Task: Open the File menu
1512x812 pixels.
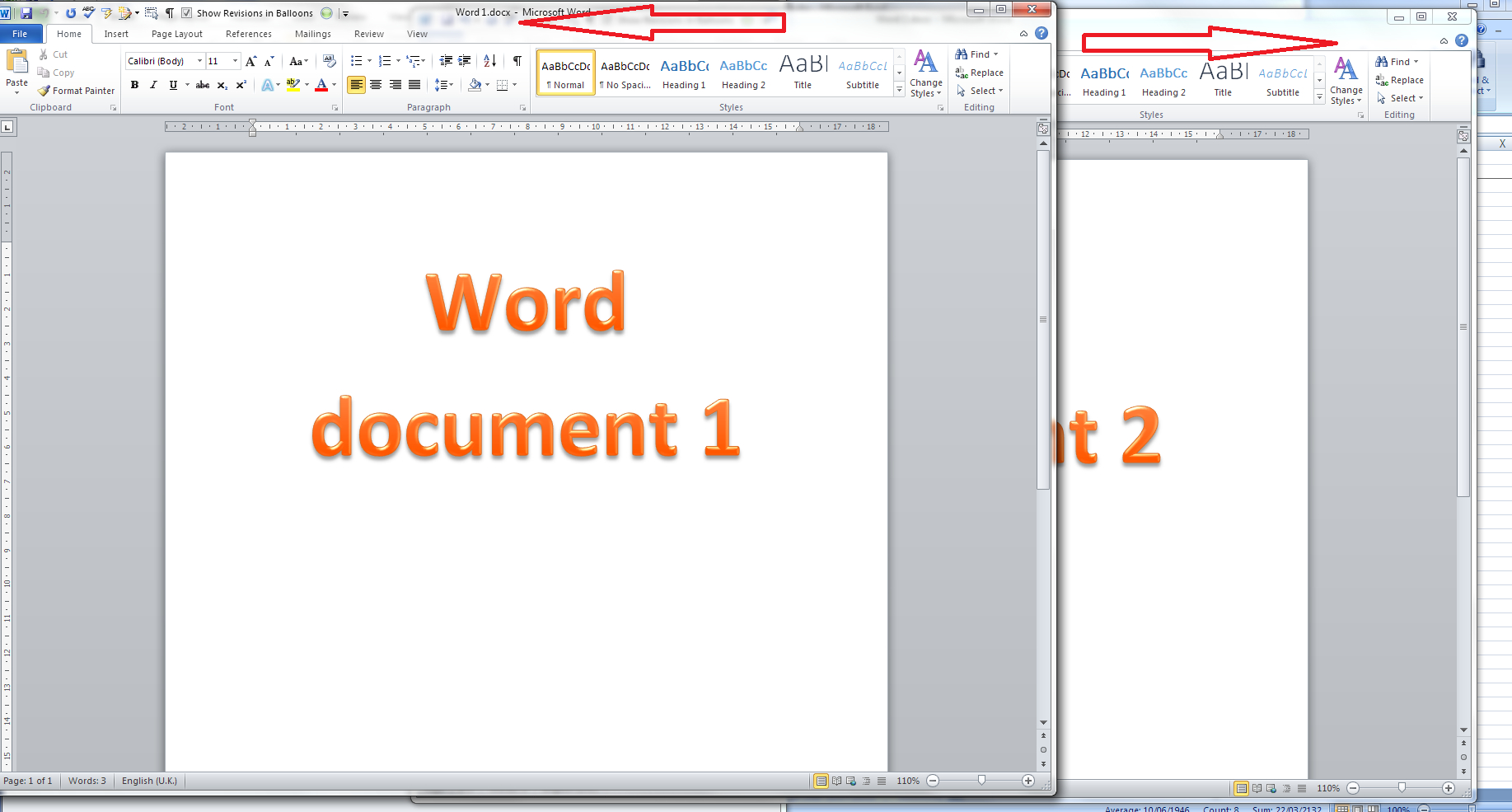Action: point(21,34)
